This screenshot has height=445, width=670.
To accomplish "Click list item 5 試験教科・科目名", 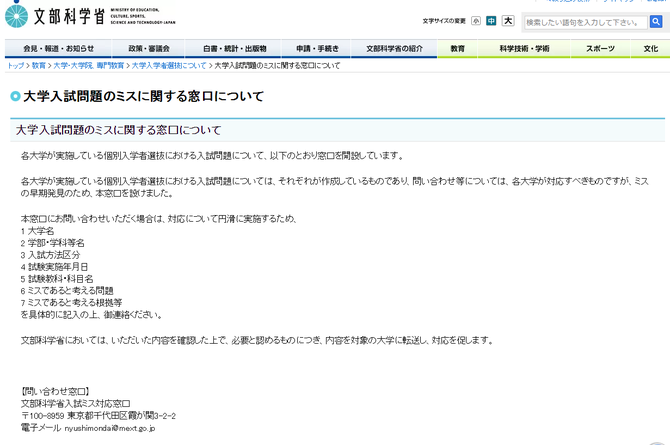I will 57,279.
